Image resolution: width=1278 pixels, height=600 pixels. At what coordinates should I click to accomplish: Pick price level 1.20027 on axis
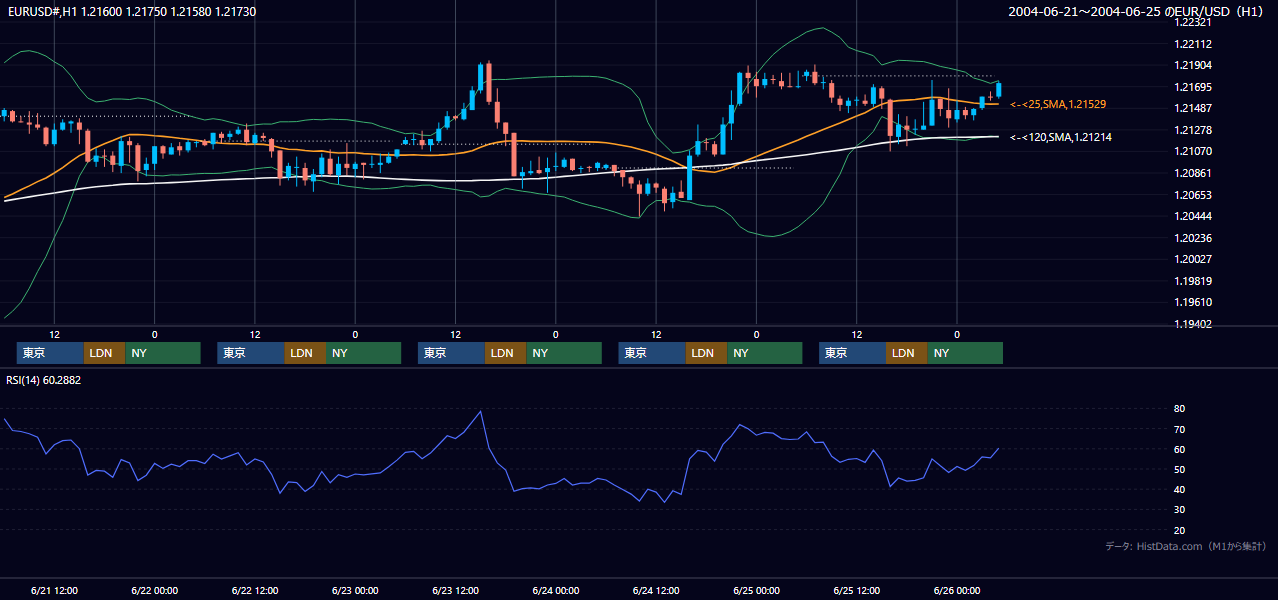tap(1194, 259)
